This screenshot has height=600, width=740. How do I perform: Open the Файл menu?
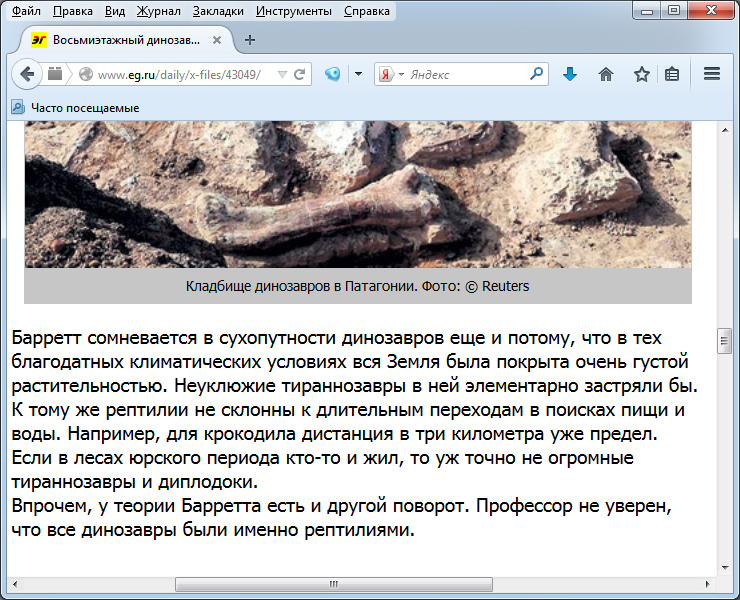(x=26, y=11)
